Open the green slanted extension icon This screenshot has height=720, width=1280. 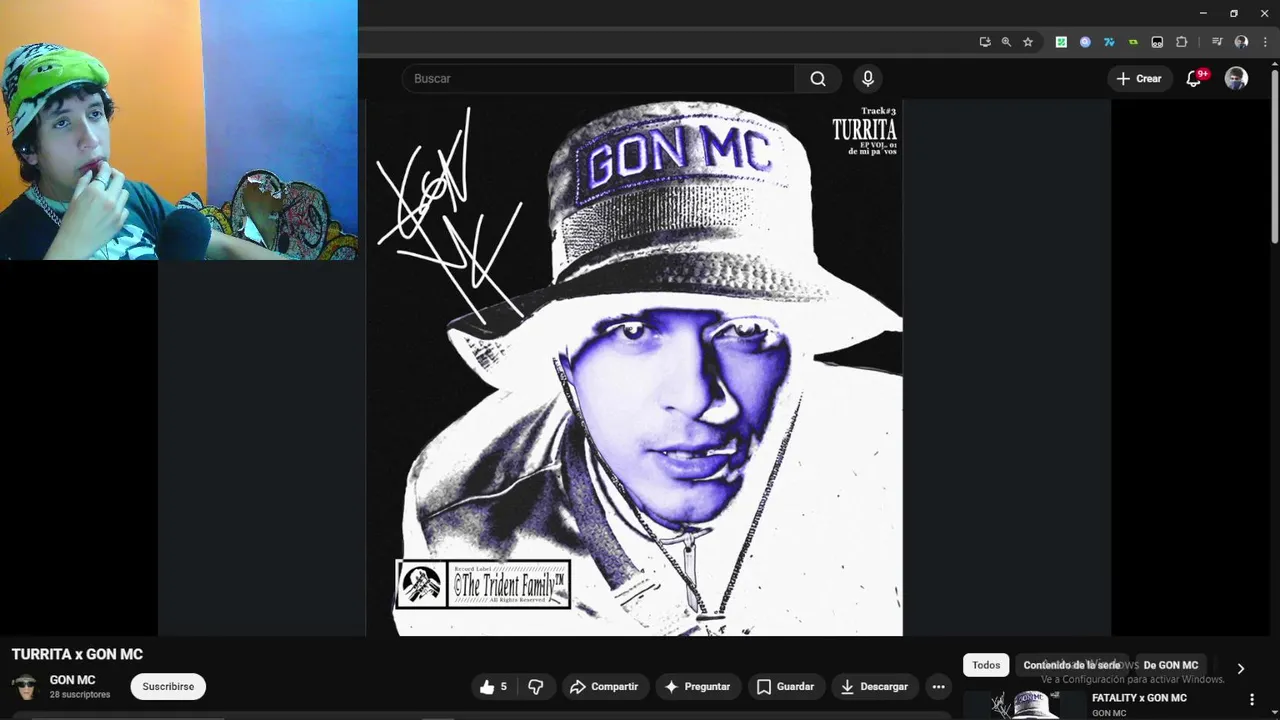tap(1133, 42)
